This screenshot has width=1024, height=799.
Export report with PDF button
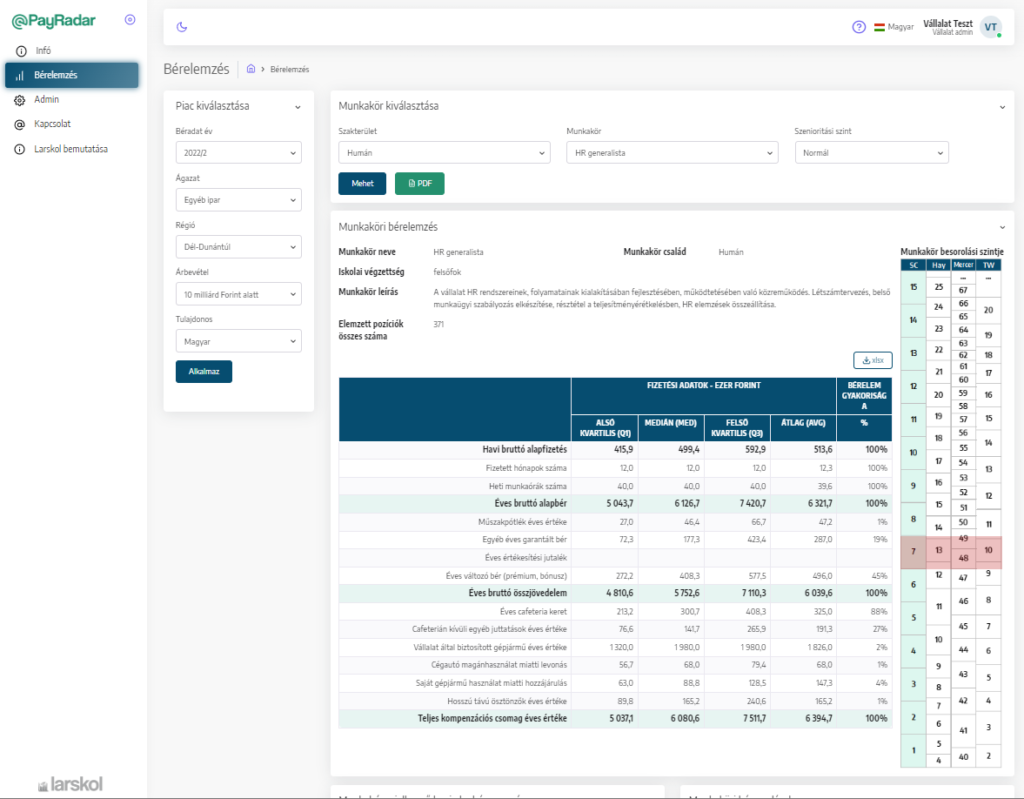point(419,184)
